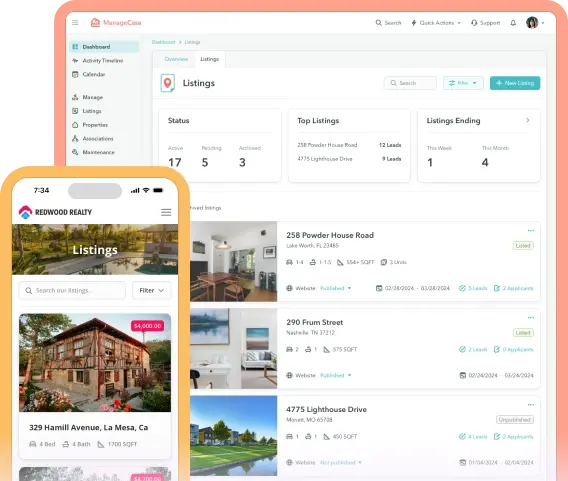This screenshot has width=568, height=481.
Task: Open Manage in the sidebar
Action: pyautogui.click(x=88, y=97)
